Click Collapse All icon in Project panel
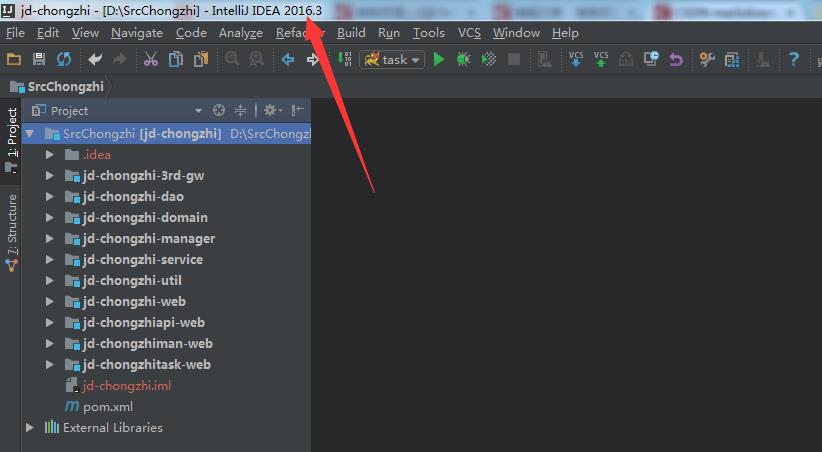This screenshot has width=822, height=452. click(240, 110)
